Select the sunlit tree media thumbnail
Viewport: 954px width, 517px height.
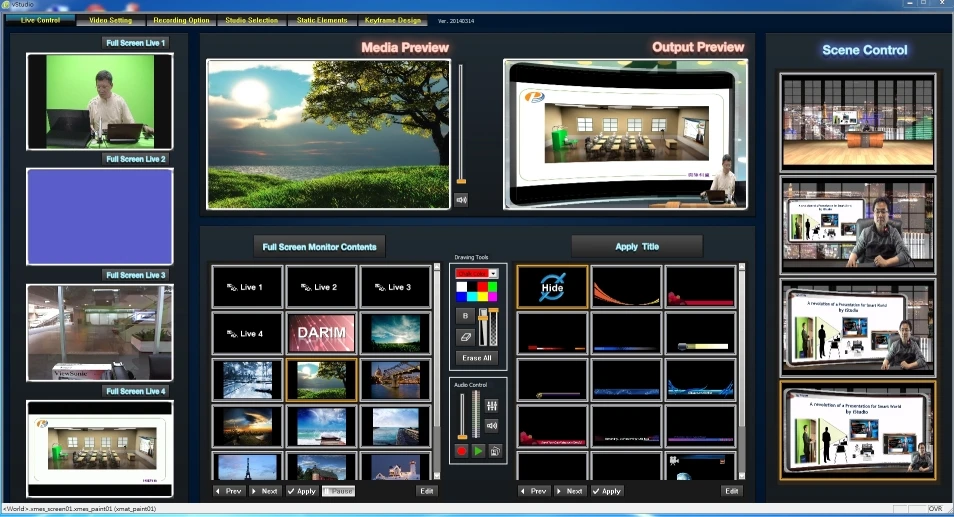click(321, 380)
